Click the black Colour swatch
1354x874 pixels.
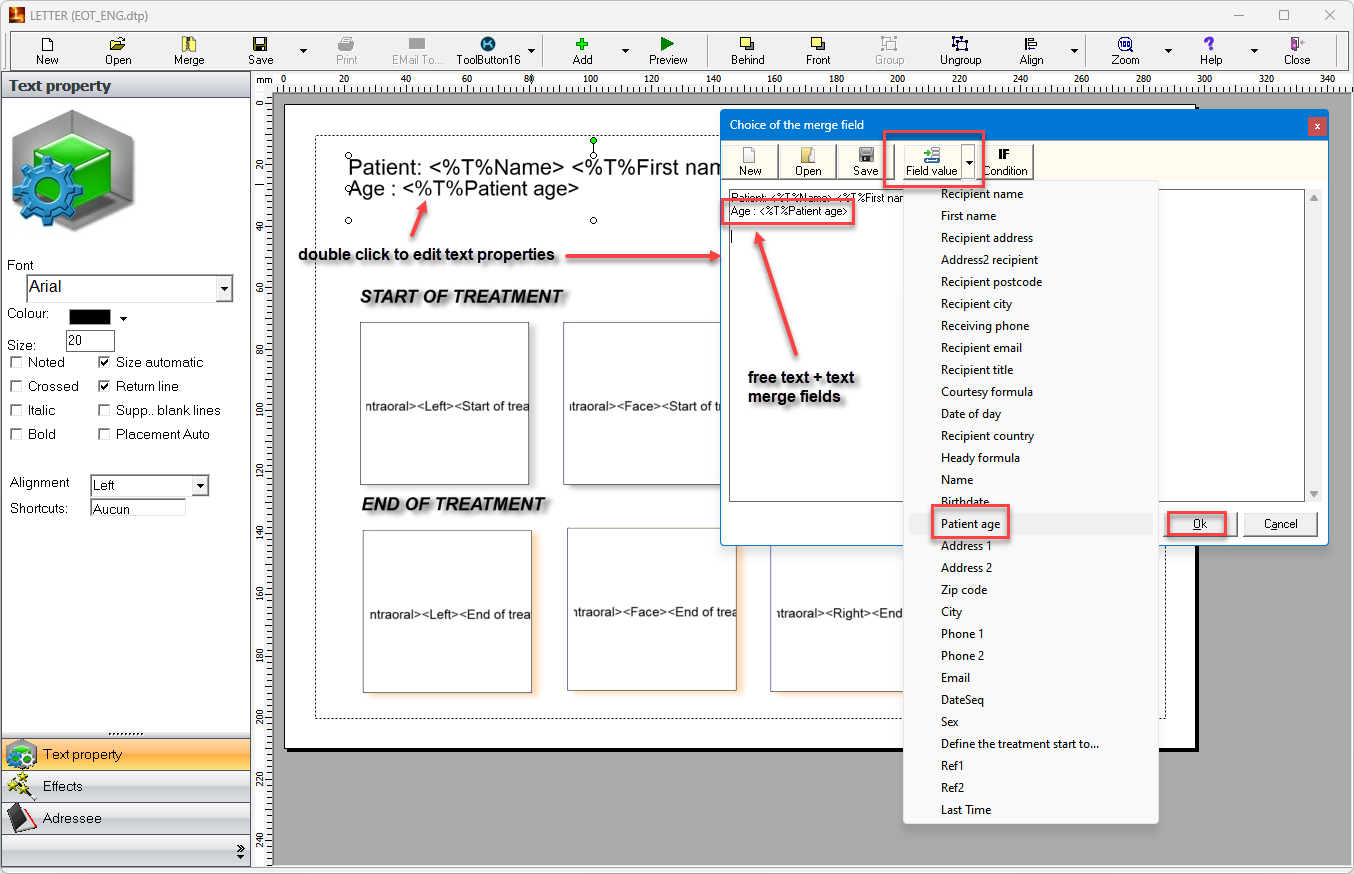click(x=90, y=317)
